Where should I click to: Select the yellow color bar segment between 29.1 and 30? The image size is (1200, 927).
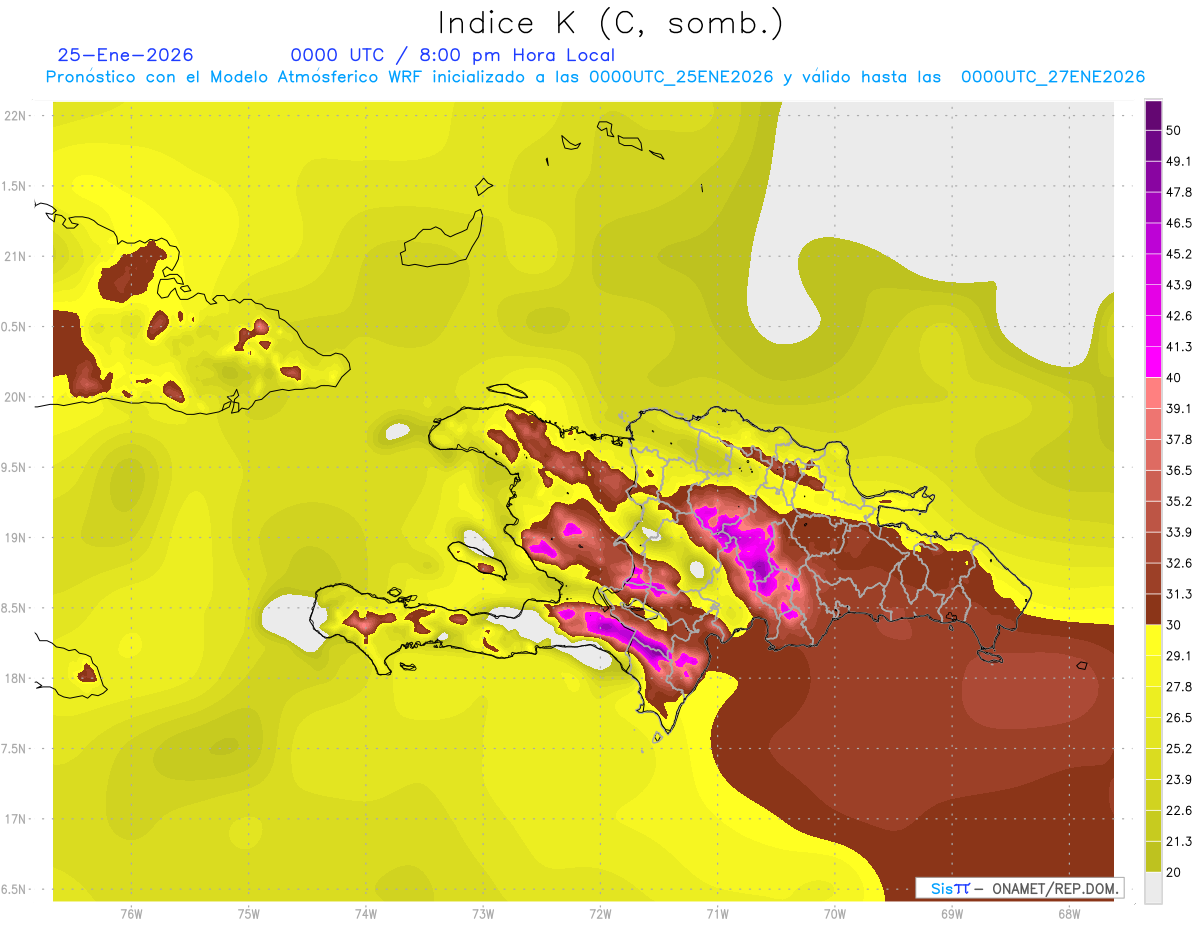pos(1153,640)
